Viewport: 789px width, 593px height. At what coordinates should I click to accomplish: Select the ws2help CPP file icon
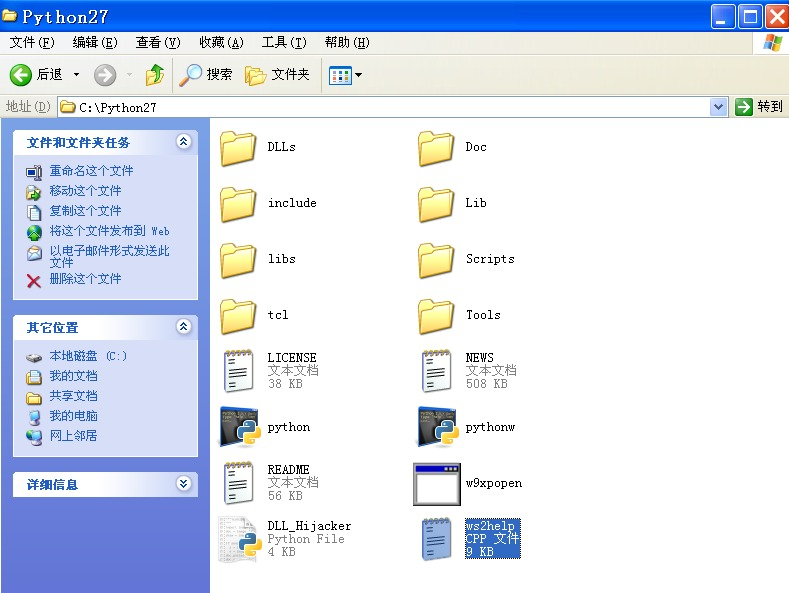tap(436, 539)
